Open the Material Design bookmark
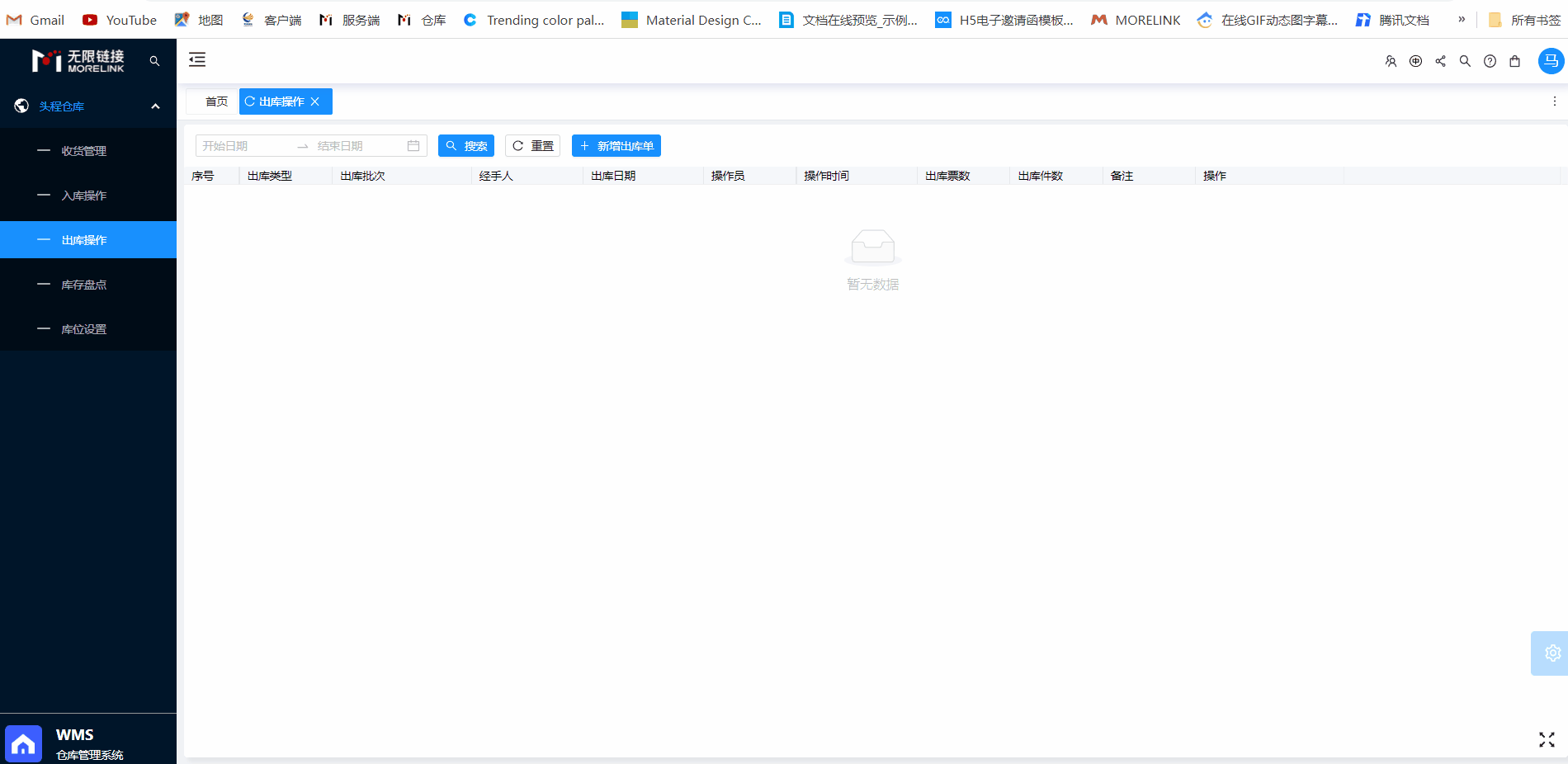 692,20
